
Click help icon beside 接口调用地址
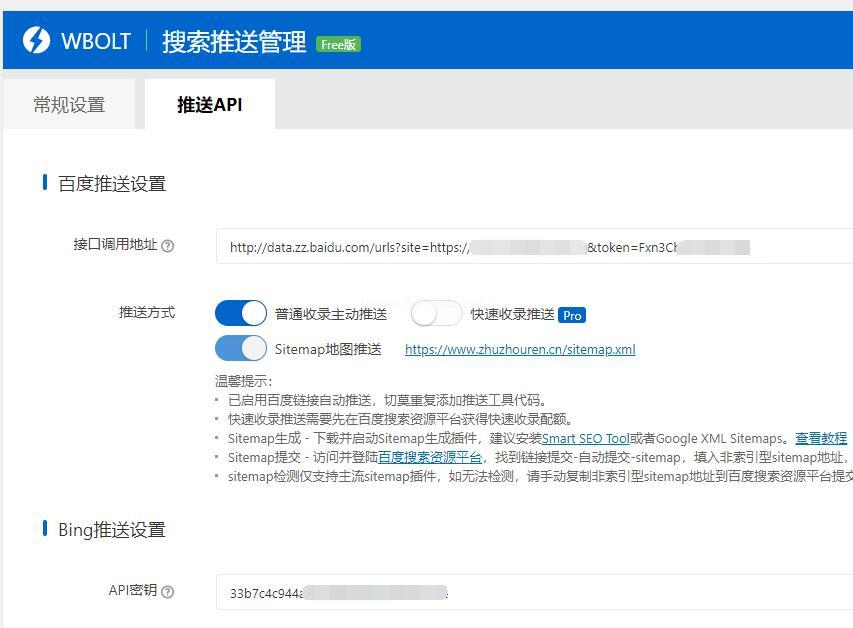click(x=168, y=246)
